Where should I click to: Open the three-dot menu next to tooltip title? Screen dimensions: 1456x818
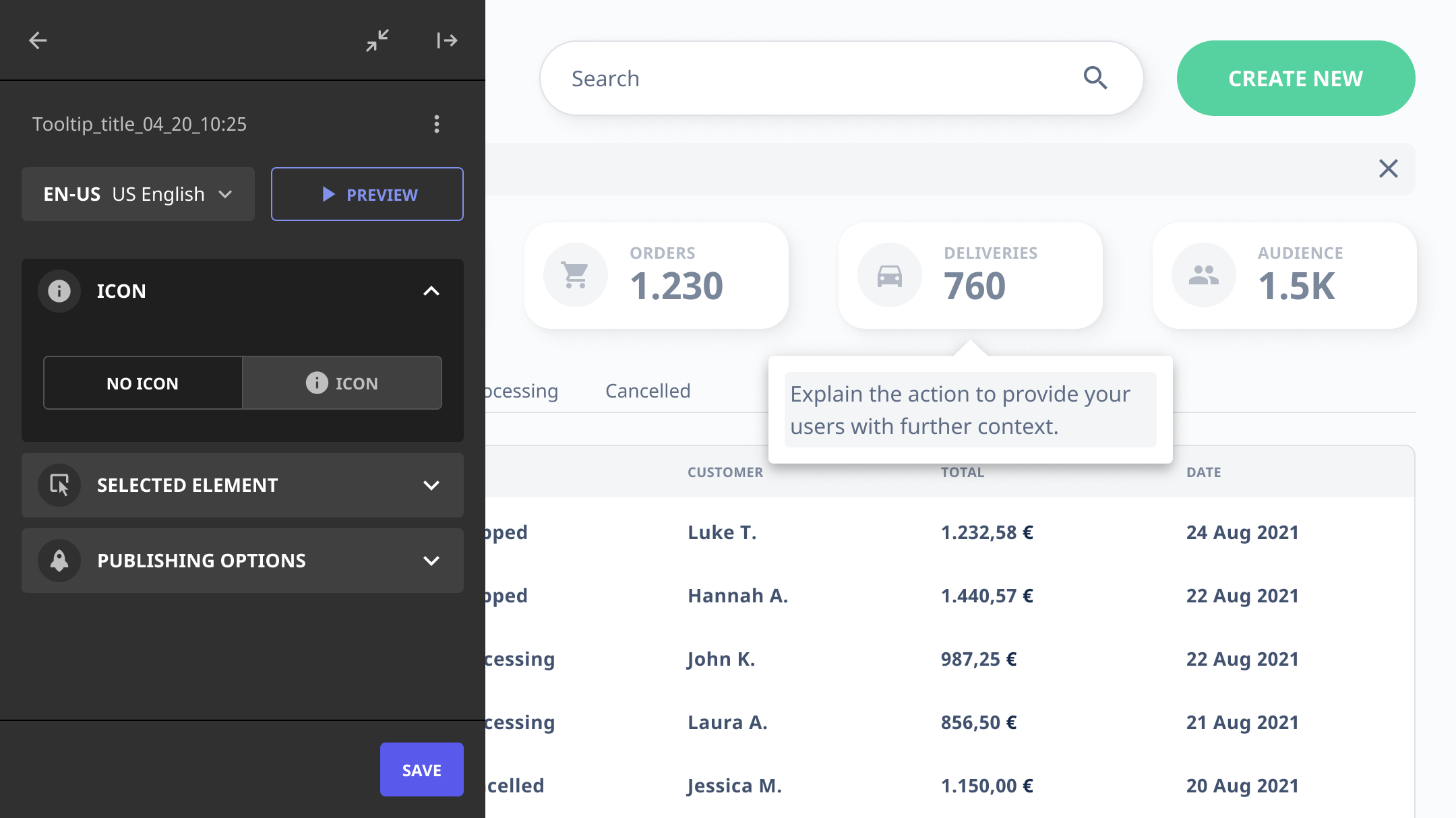(437, 124)
